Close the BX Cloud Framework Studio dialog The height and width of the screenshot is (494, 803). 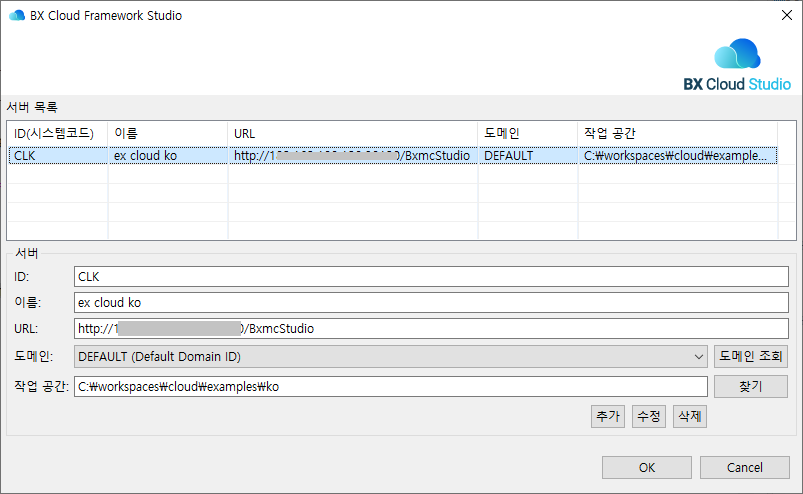[x=787, y=15]
